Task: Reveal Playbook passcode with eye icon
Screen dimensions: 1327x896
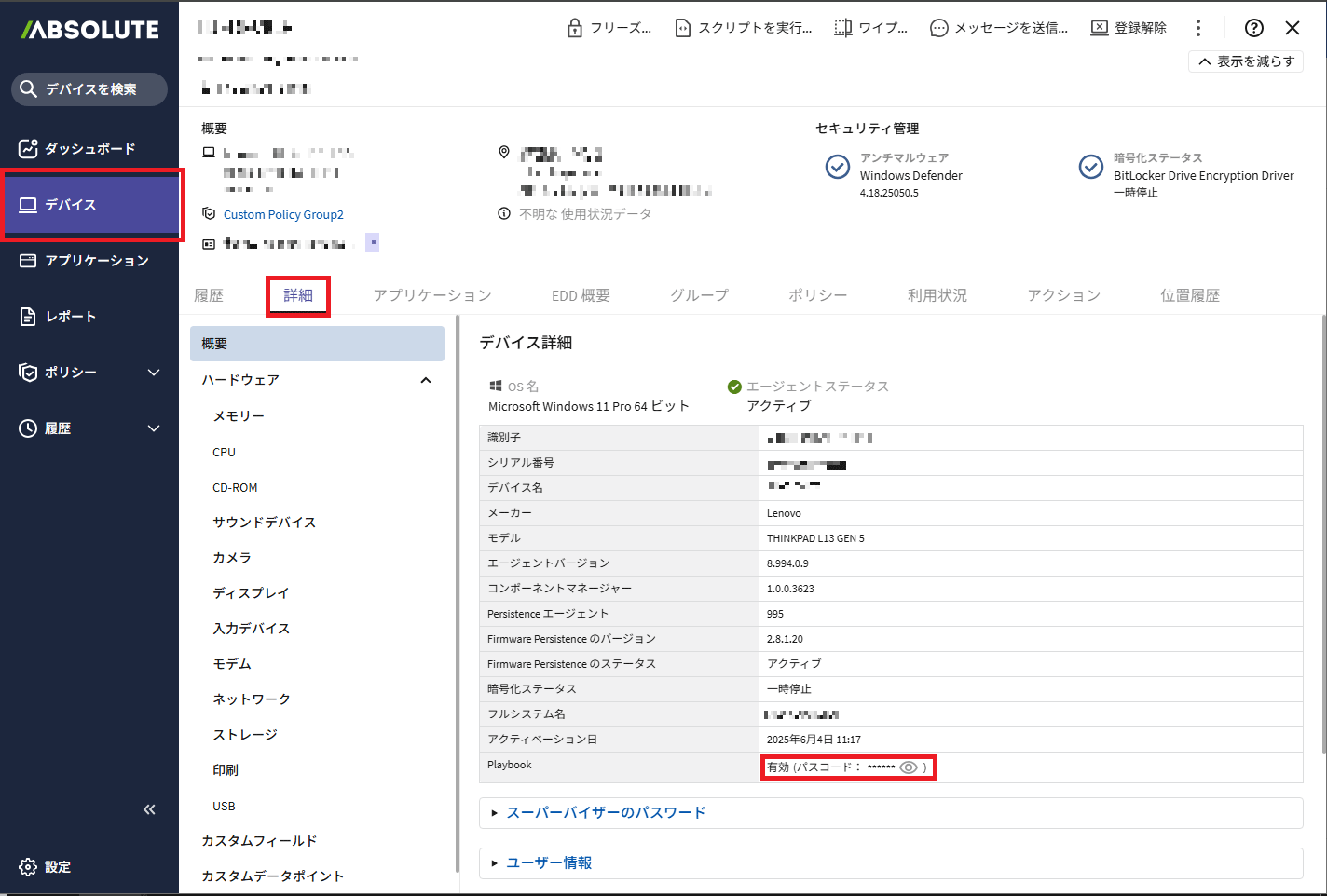Action: pos(909,767)
